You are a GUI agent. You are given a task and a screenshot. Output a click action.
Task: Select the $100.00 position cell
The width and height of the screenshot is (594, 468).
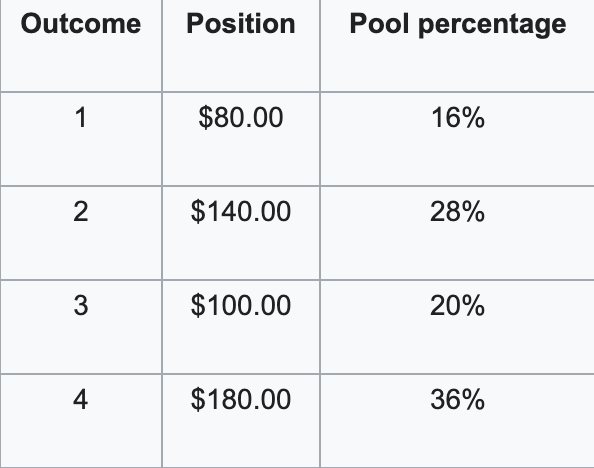241,327
